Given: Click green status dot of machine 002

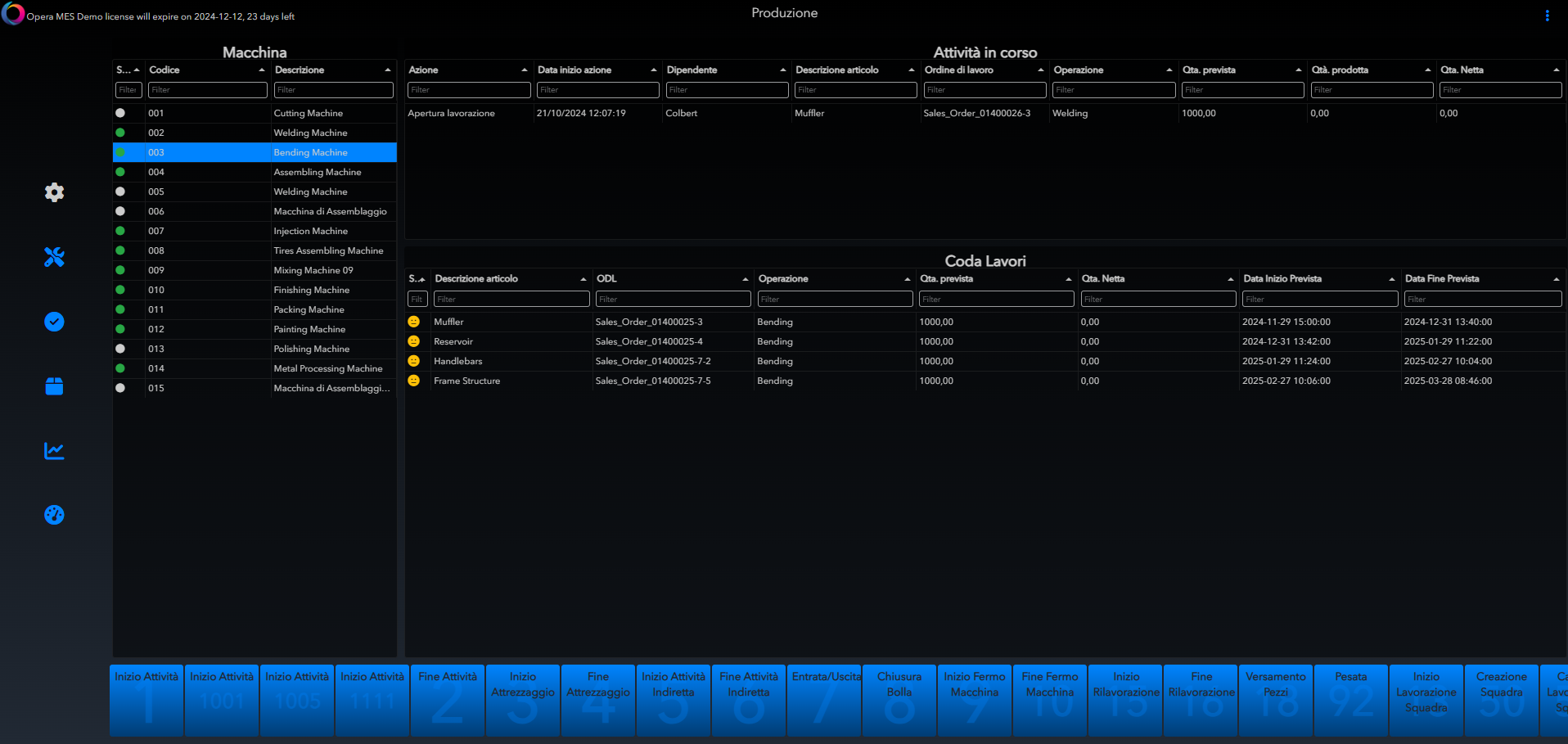Looking at the screenshot, I should coord(120,133).
